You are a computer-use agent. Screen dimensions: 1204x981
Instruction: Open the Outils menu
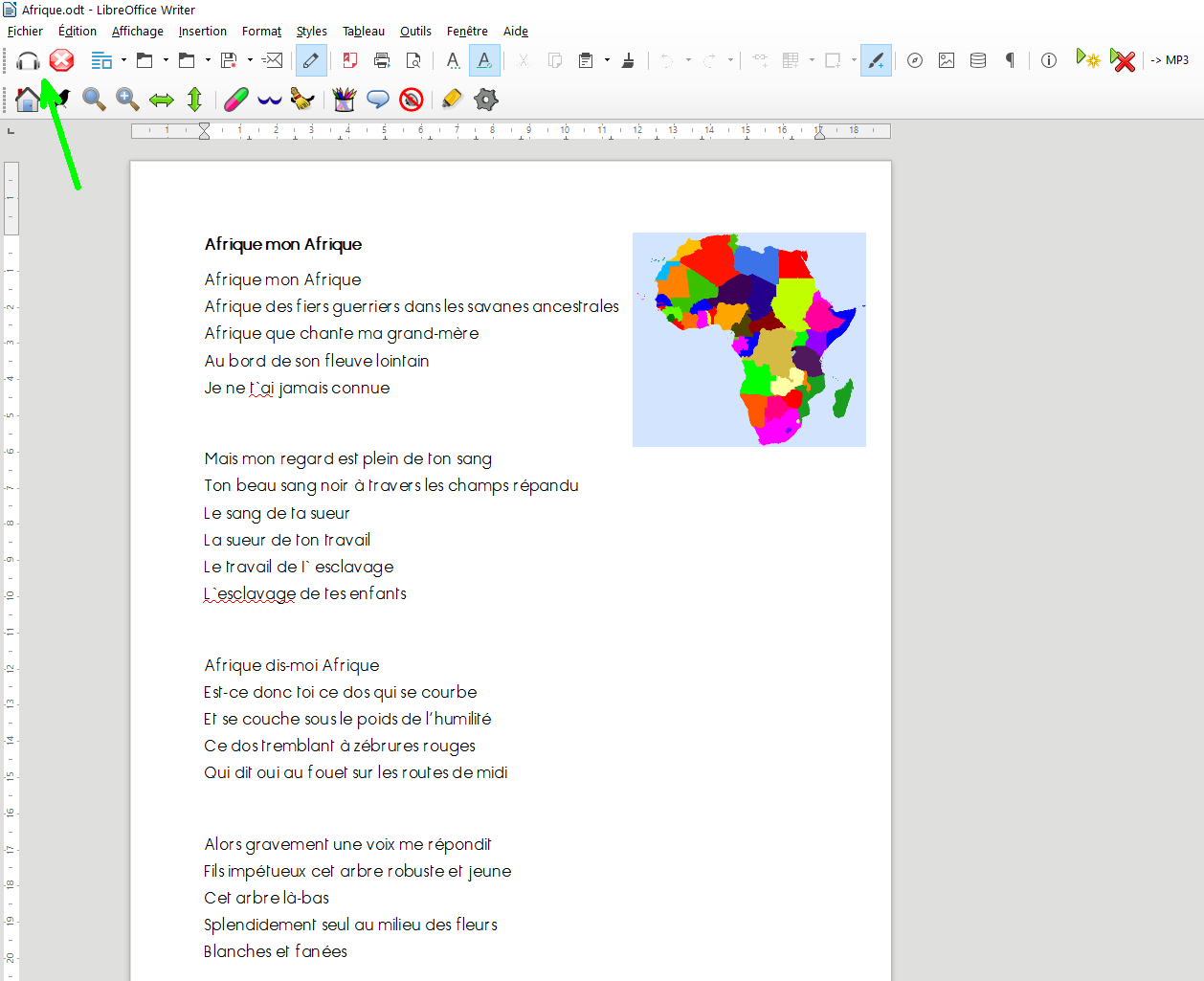coord(415,31)
